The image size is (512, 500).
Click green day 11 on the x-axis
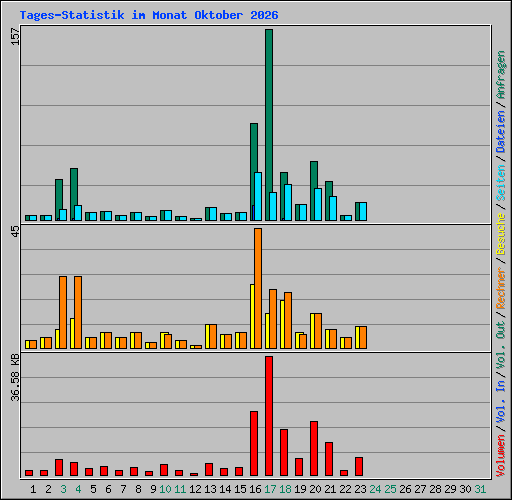tap(180, 489)
